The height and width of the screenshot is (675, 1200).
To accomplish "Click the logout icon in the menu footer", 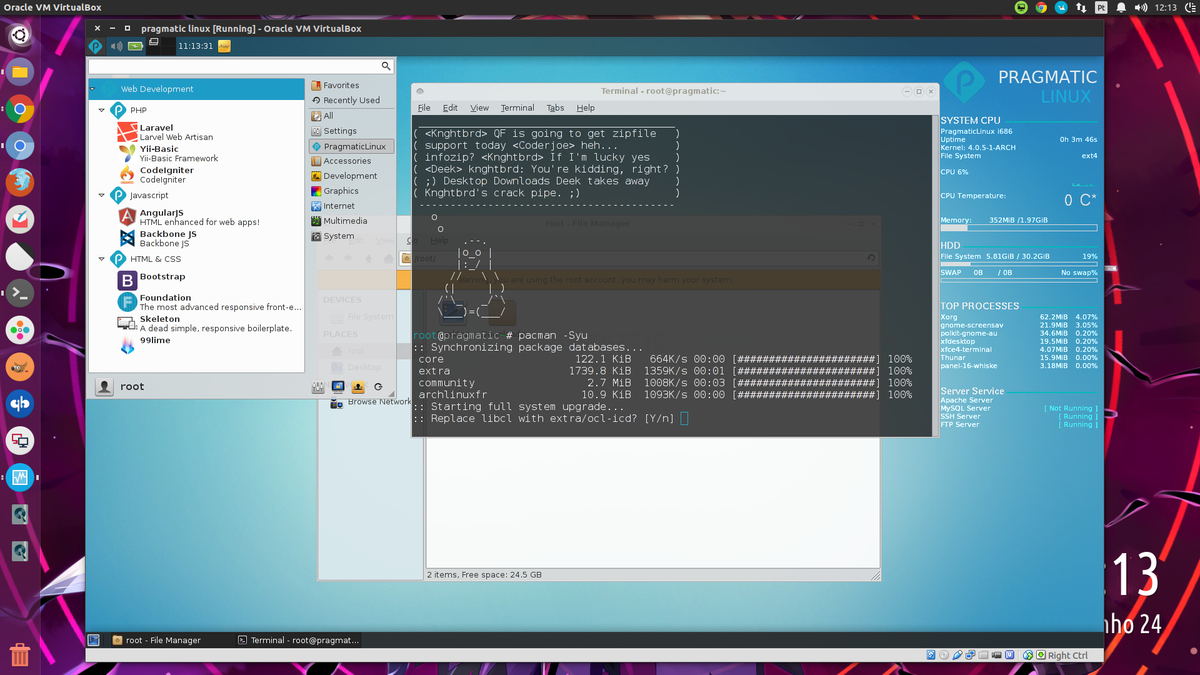I will point(378,387).
